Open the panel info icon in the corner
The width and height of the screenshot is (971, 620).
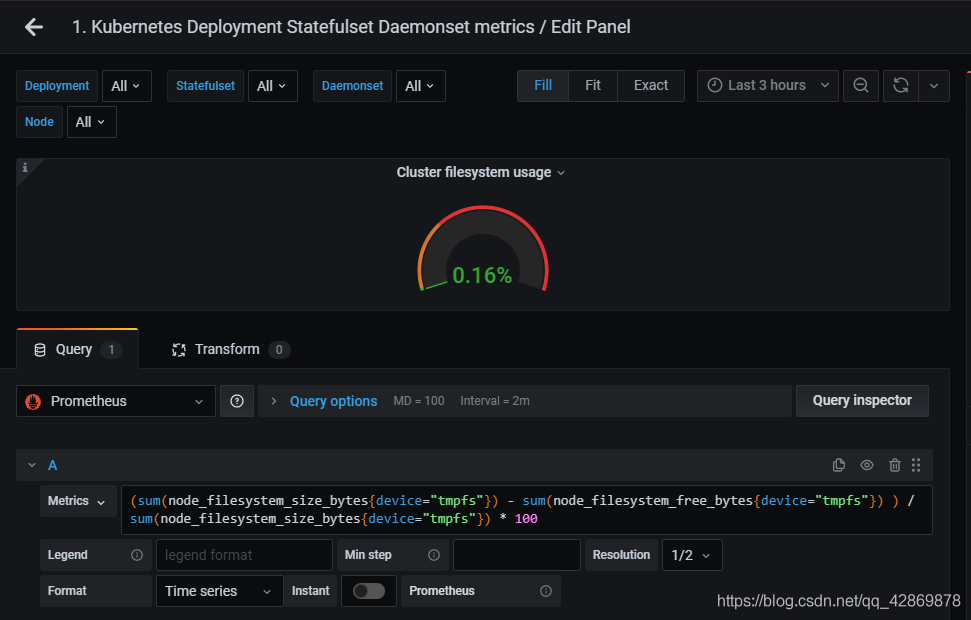coord(25,167)
